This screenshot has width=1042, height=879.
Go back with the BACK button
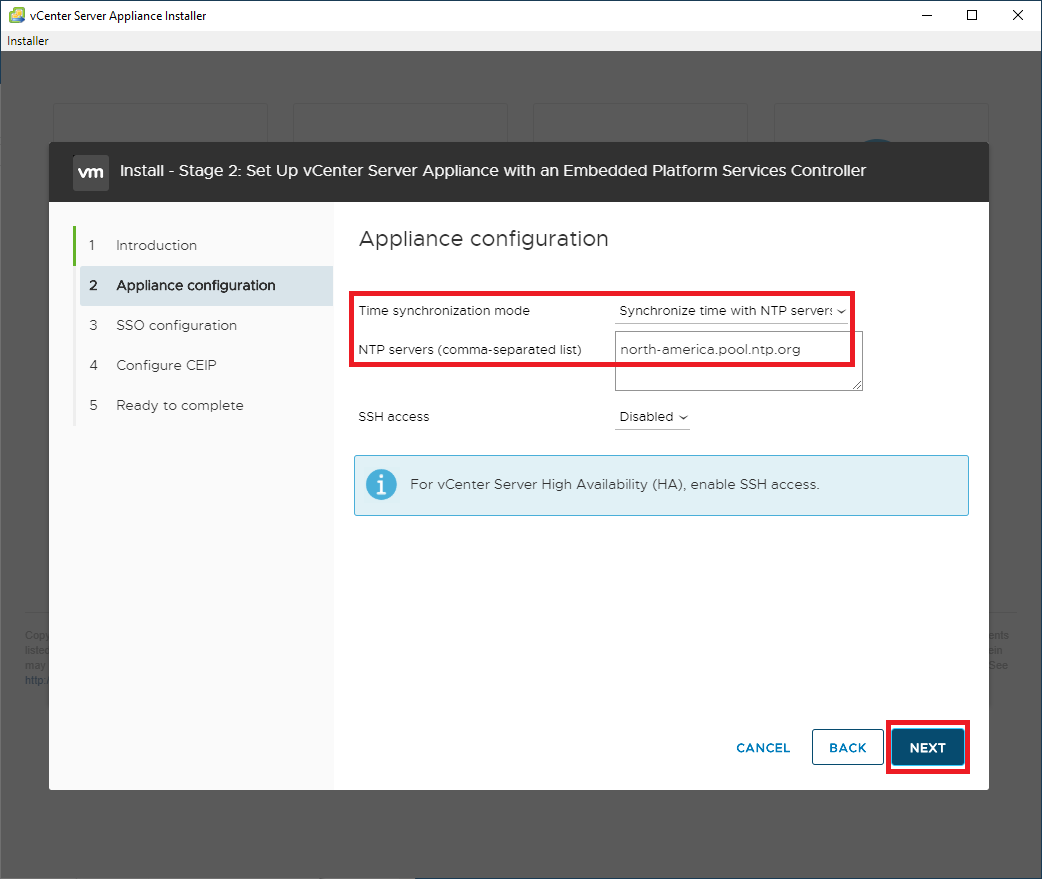(847, 748)
